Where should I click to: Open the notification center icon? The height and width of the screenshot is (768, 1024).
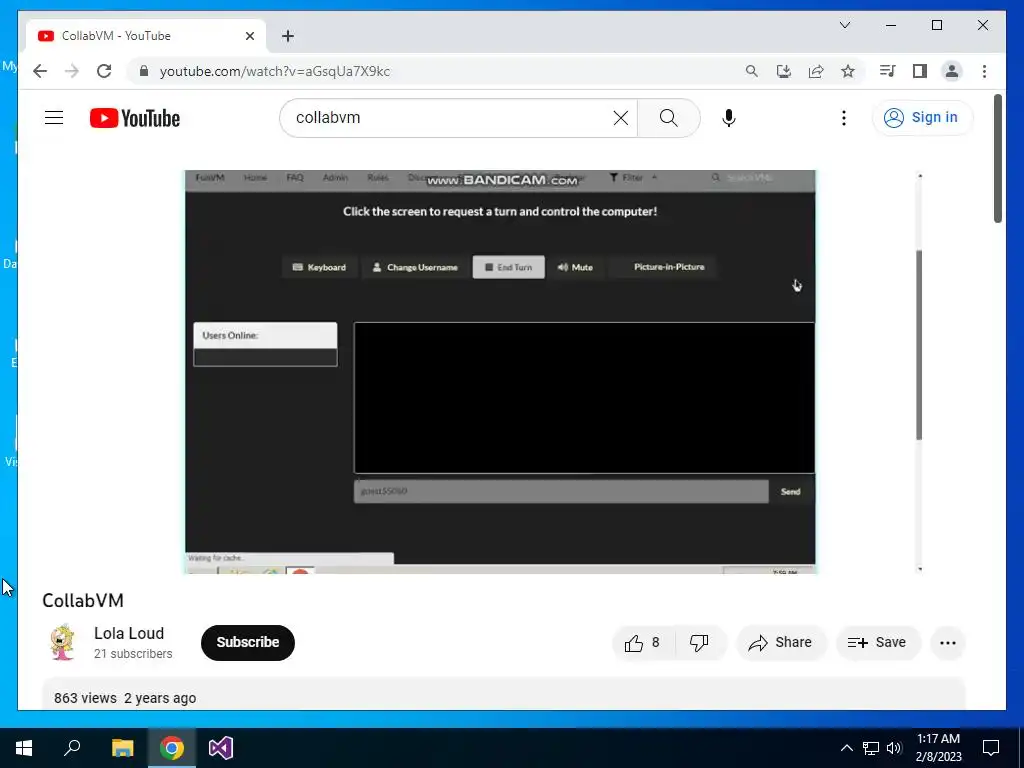tap(991, 748)
